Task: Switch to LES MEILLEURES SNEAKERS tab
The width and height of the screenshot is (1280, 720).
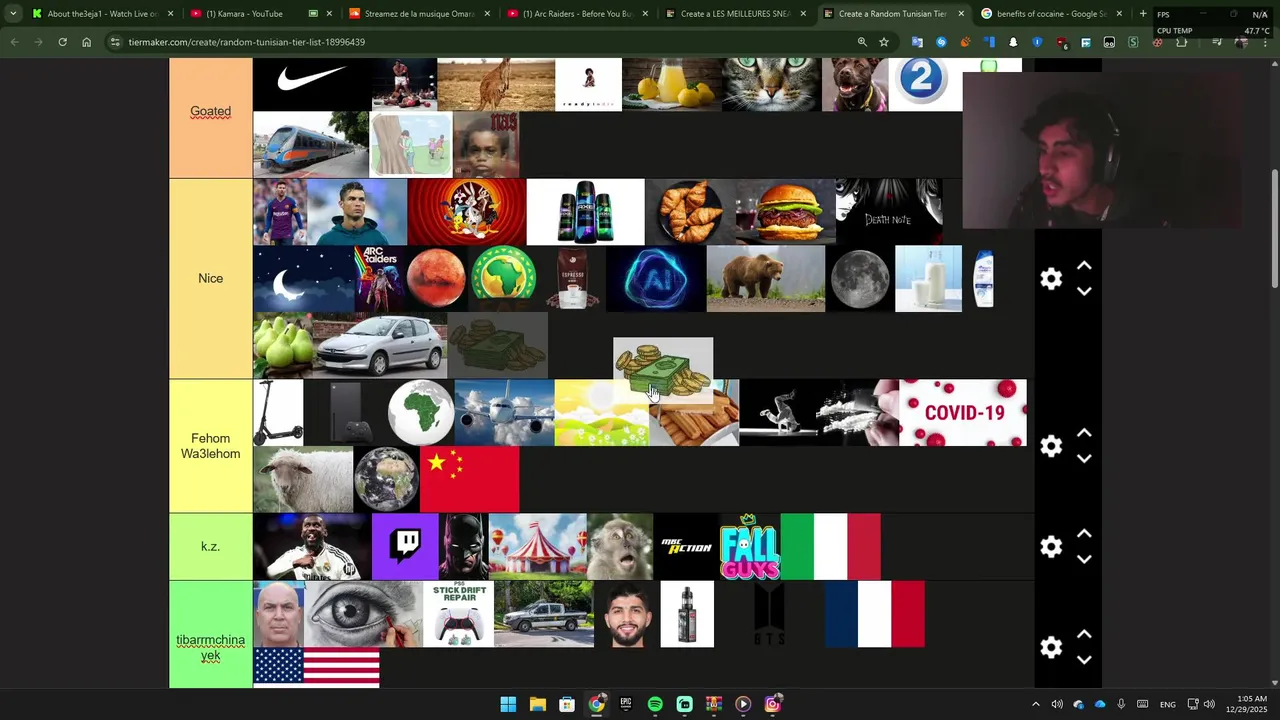Action: 735,14
